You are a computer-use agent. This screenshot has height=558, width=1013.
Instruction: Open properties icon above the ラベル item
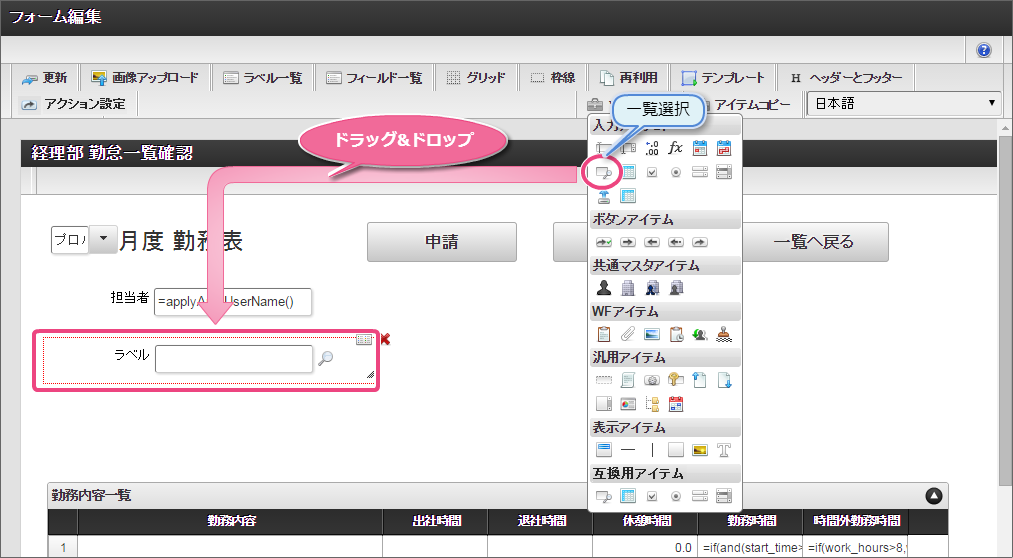[364, 339]
